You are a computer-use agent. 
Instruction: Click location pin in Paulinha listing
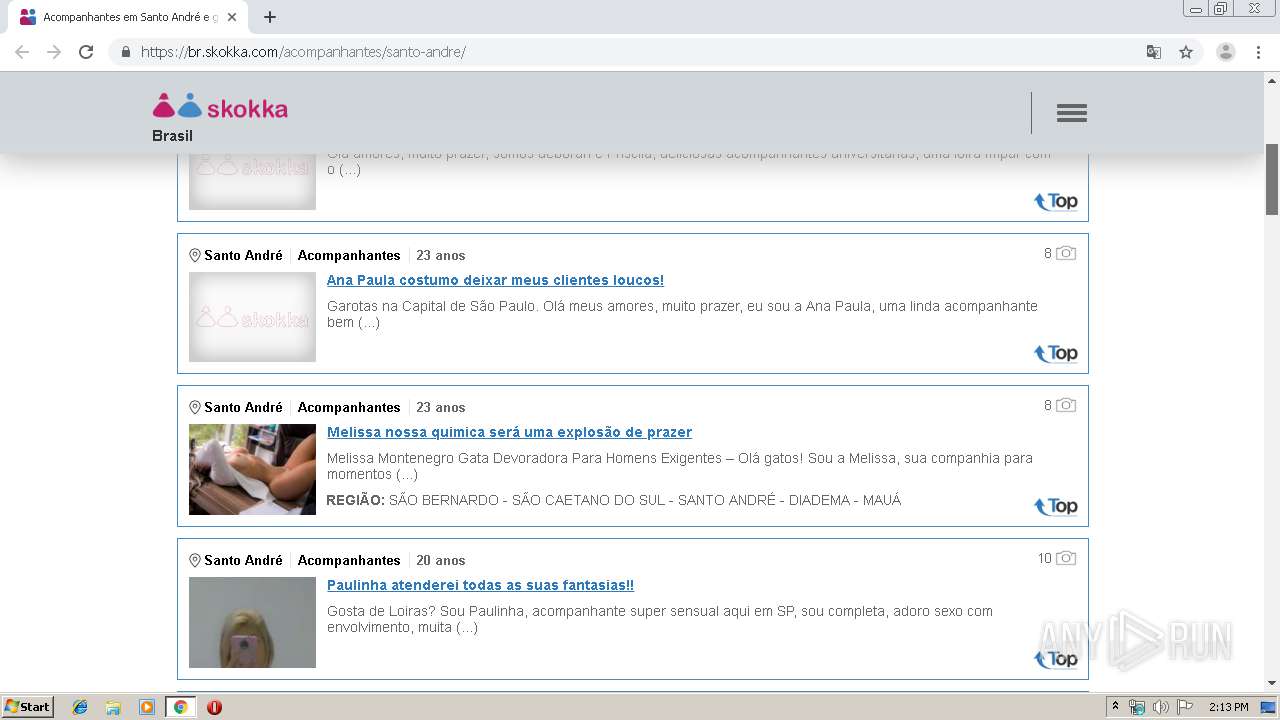pyautogui.click(x=195, y=560)
